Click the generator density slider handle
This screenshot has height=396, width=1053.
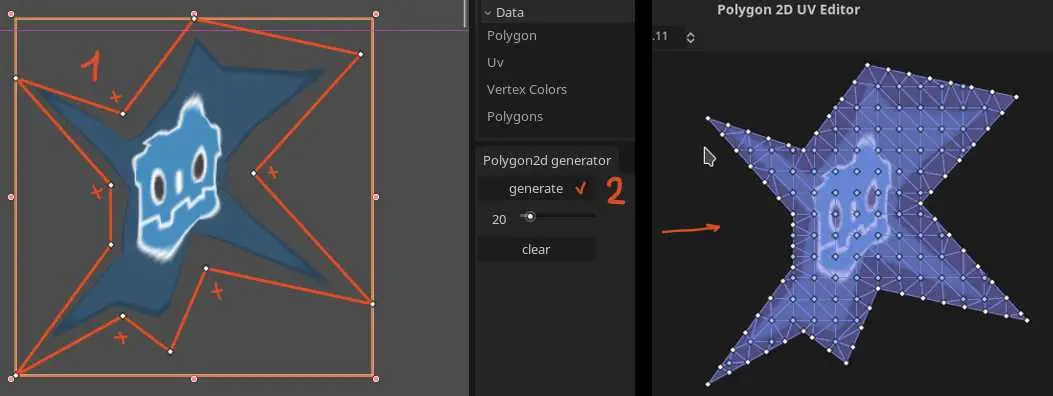coord(530,216)
